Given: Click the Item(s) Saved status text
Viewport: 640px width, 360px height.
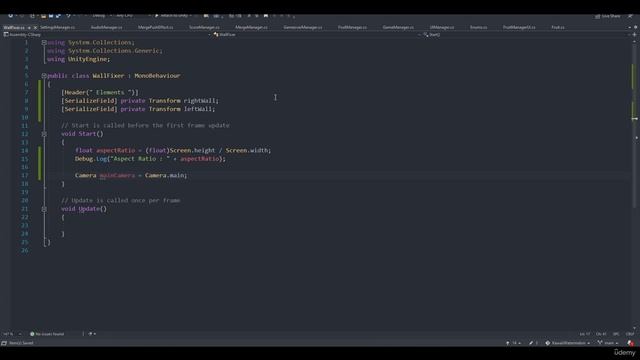Looking at the screenshot, I should pyautogui.click(x=21, y=343).
